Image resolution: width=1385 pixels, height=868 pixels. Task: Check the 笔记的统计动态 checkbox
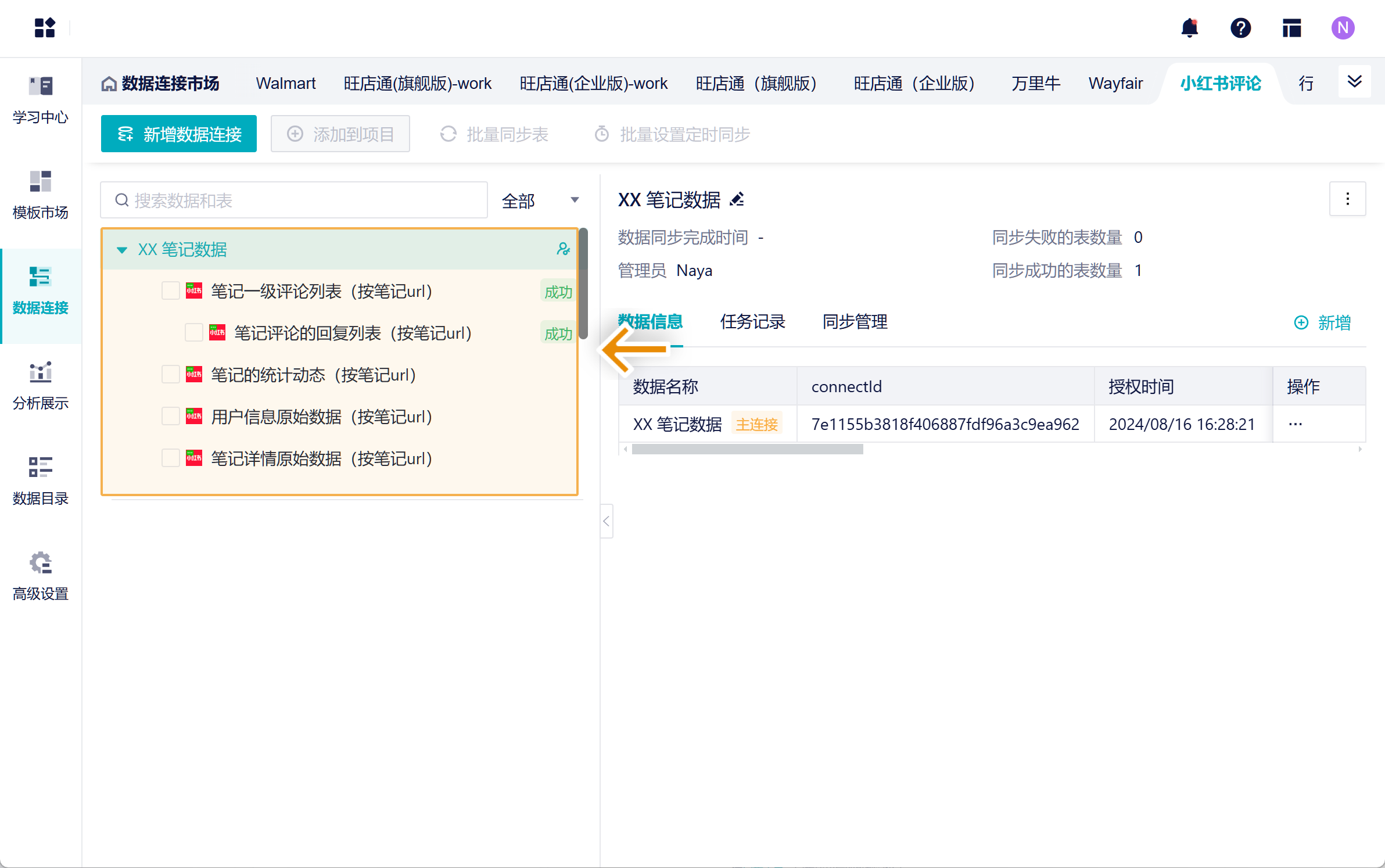[170, 375]
